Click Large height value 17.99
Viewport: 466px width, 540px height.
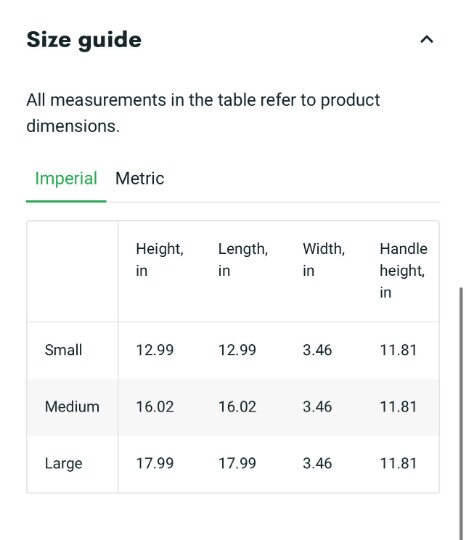155,463
